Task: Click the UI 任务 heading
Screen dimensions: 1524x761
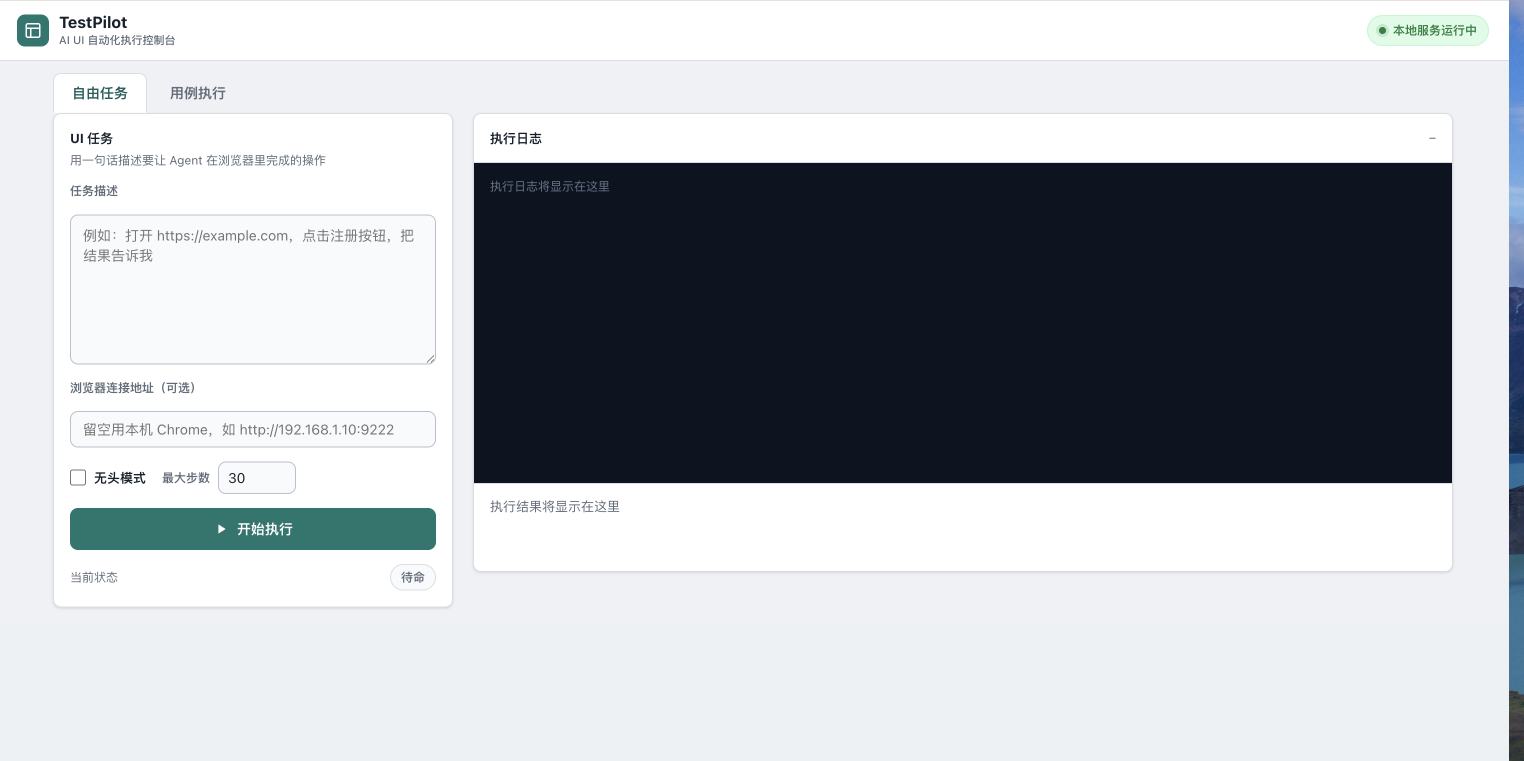Action: pos(91,138)
